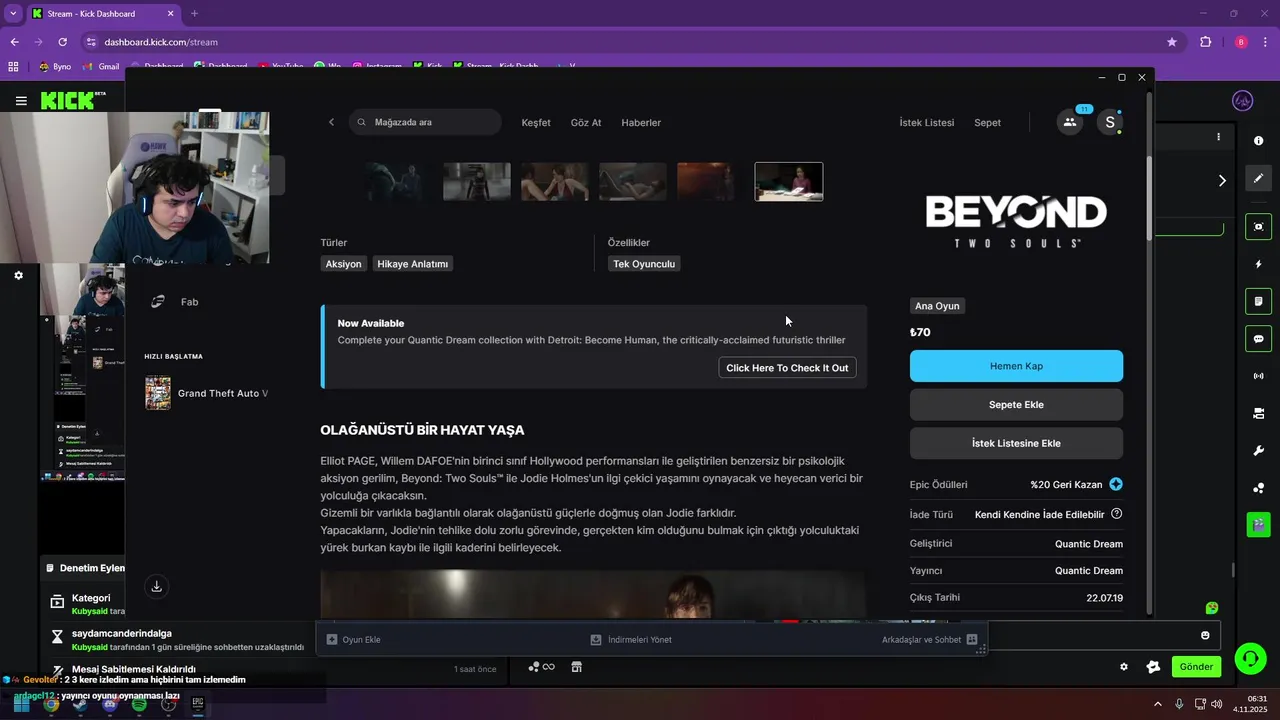This screenshot has width=1280, height=720.
Task: Open the emoji picker in chat input
Action: click(1205, 635)
